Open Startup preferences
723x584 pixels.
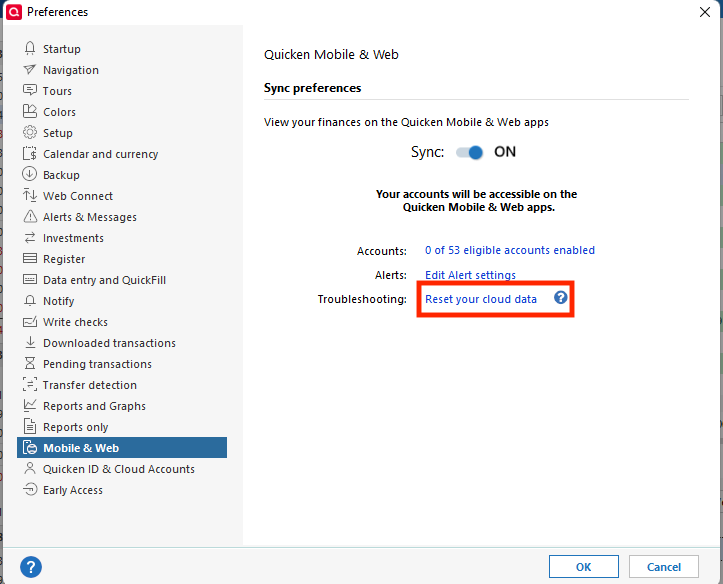[62, 49]
